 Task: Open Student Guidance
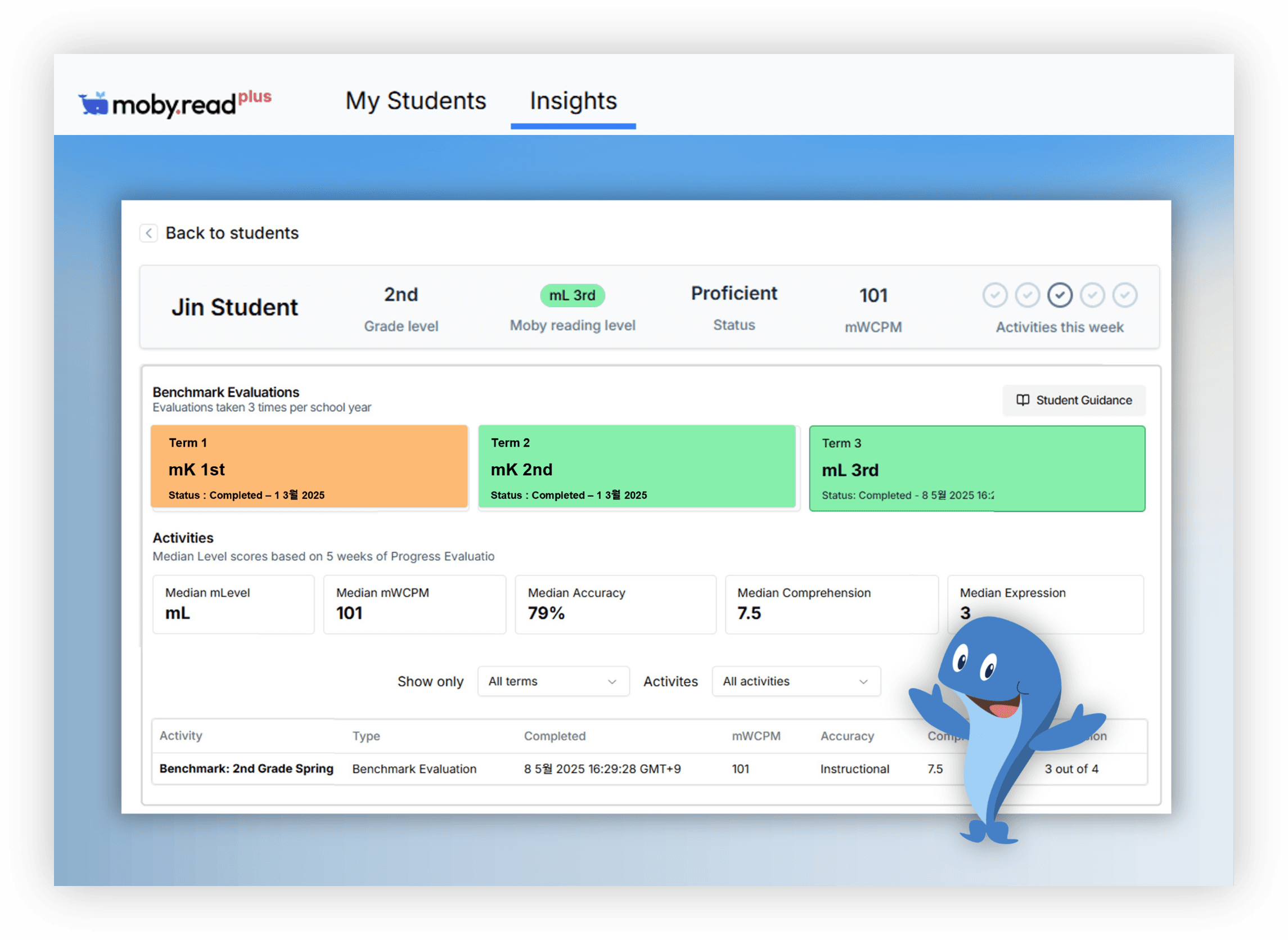[1074, 400]
